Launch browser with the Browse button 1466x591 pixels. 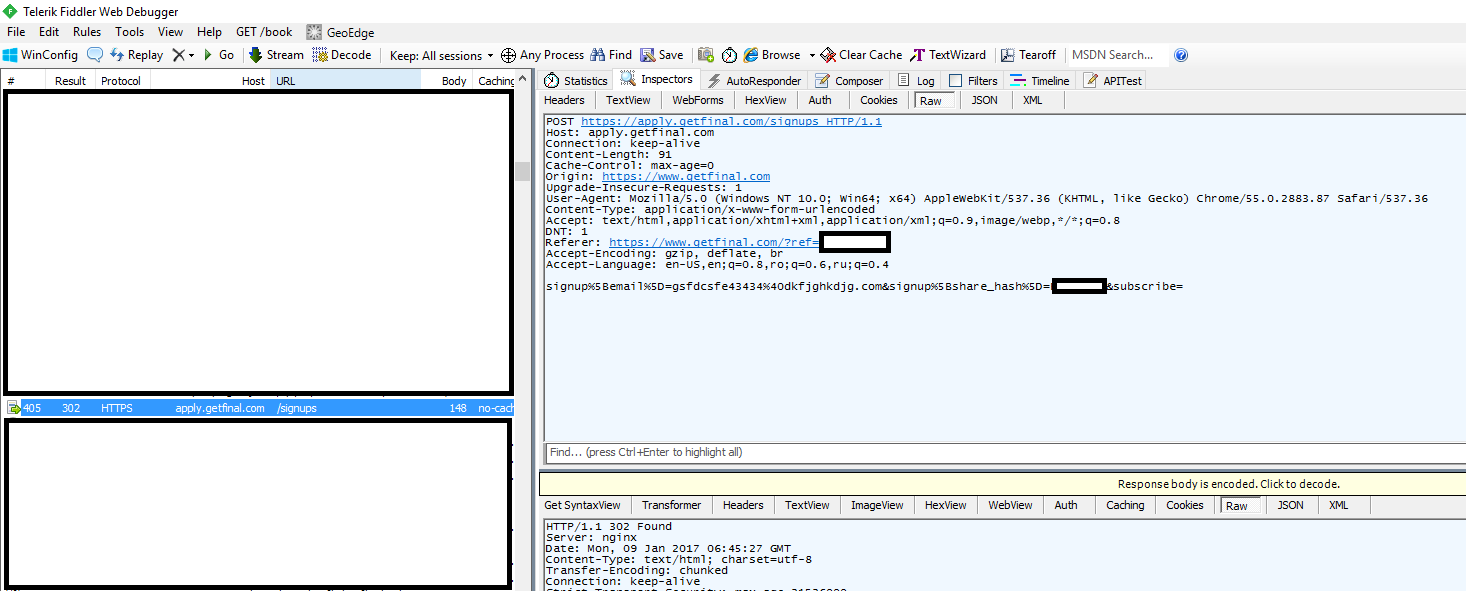coord(772,55)
